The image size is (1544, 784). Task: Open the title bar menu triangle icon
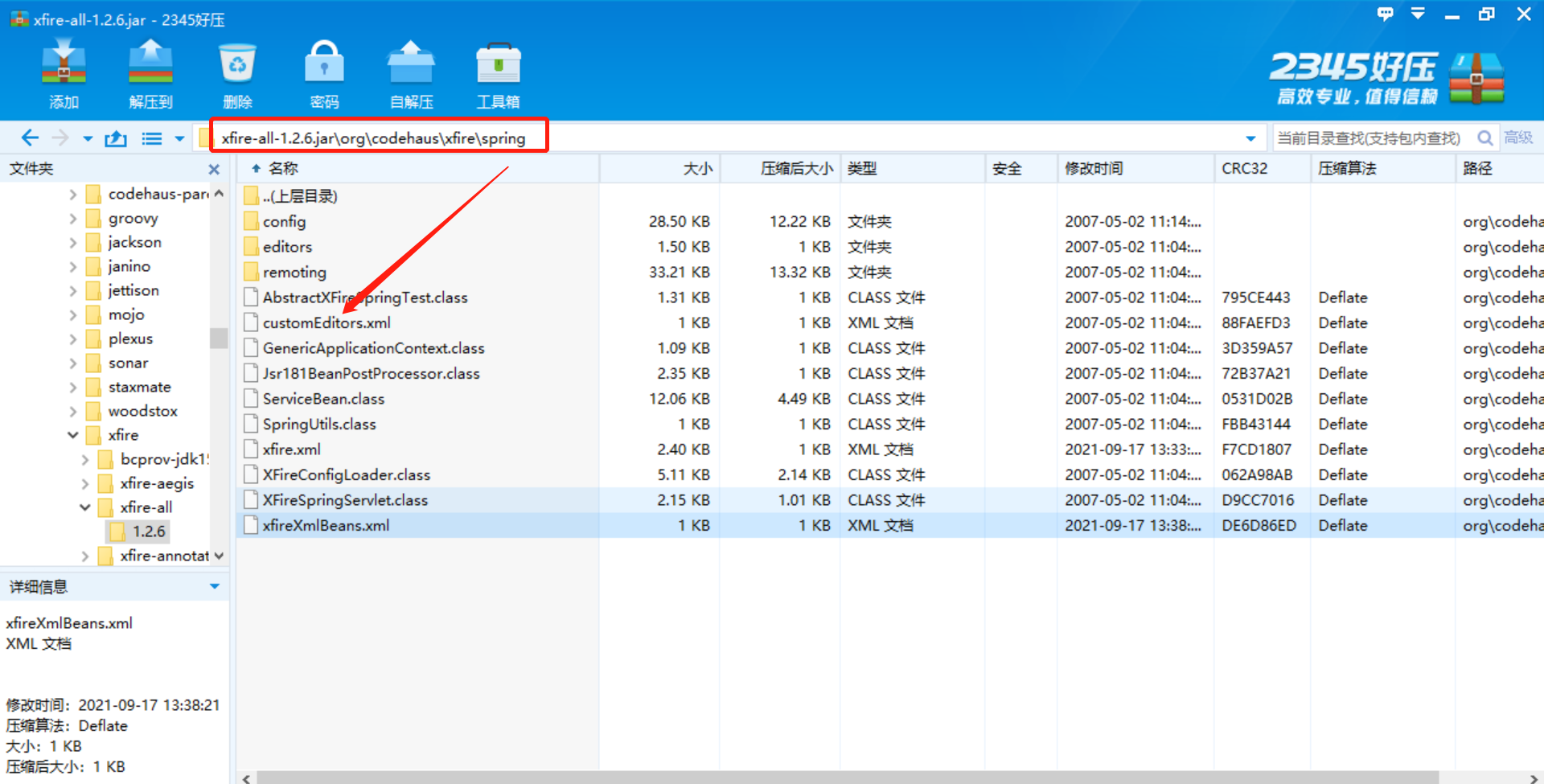click(x=1418, y=14)
